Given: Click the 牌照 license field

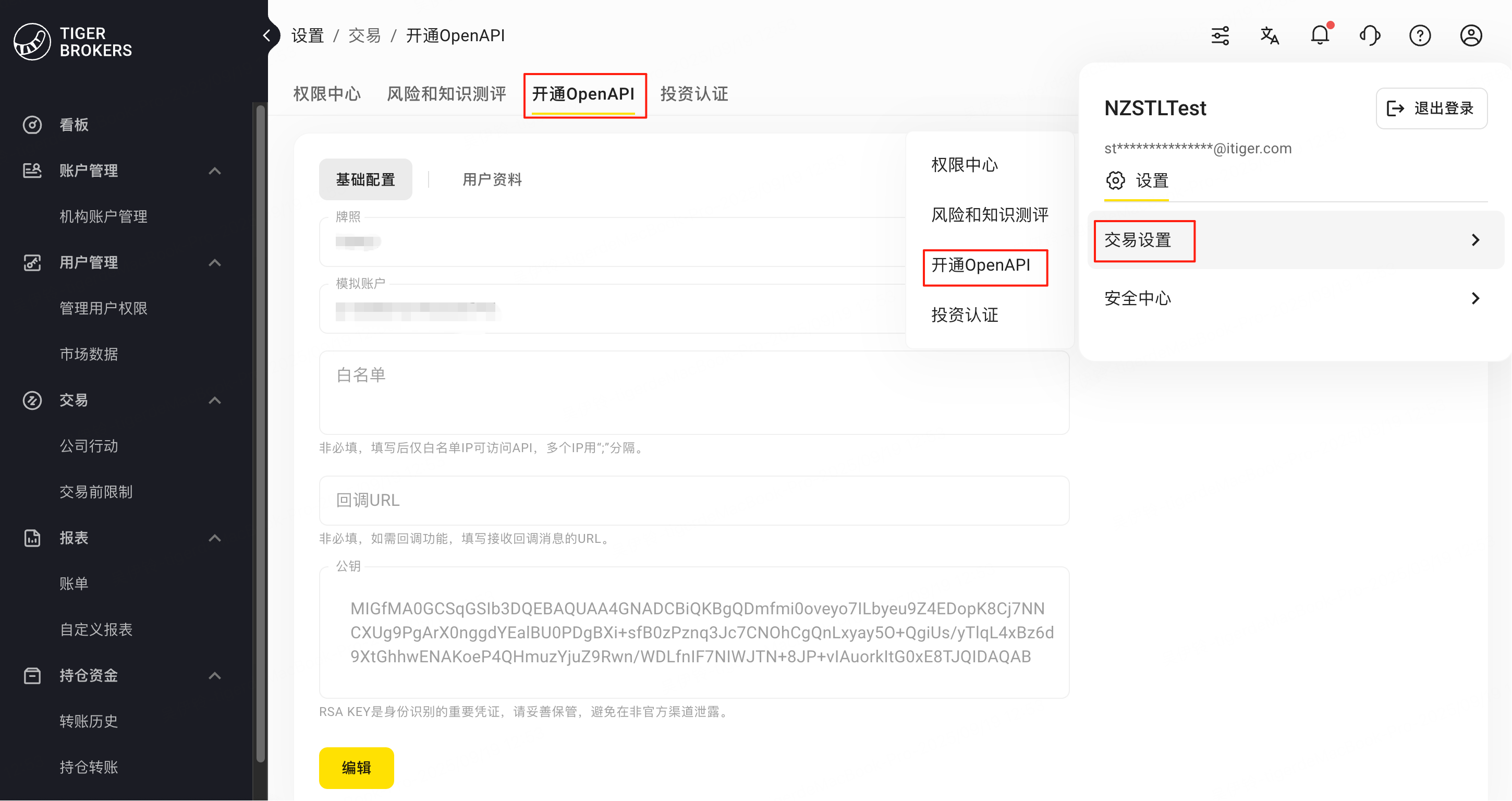Looking at the screenshot, I should [x=613, y=242].
